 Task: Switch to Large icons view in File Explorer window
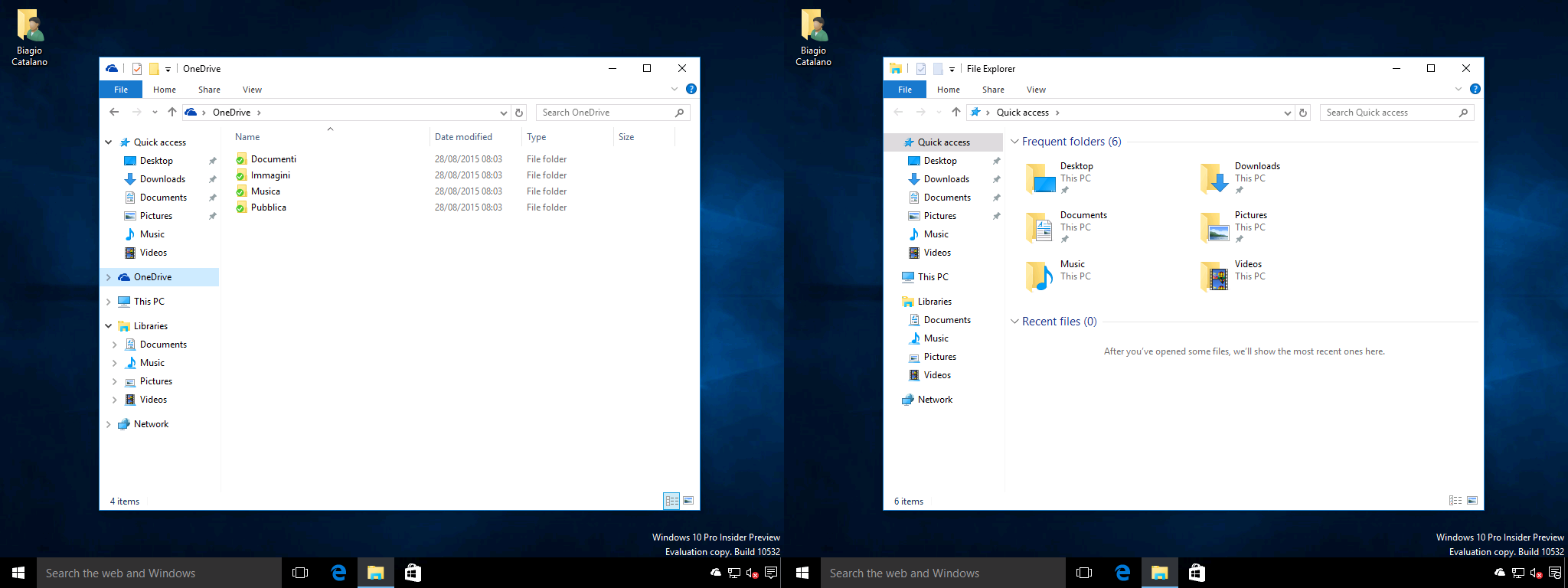tap(1472, 501)
